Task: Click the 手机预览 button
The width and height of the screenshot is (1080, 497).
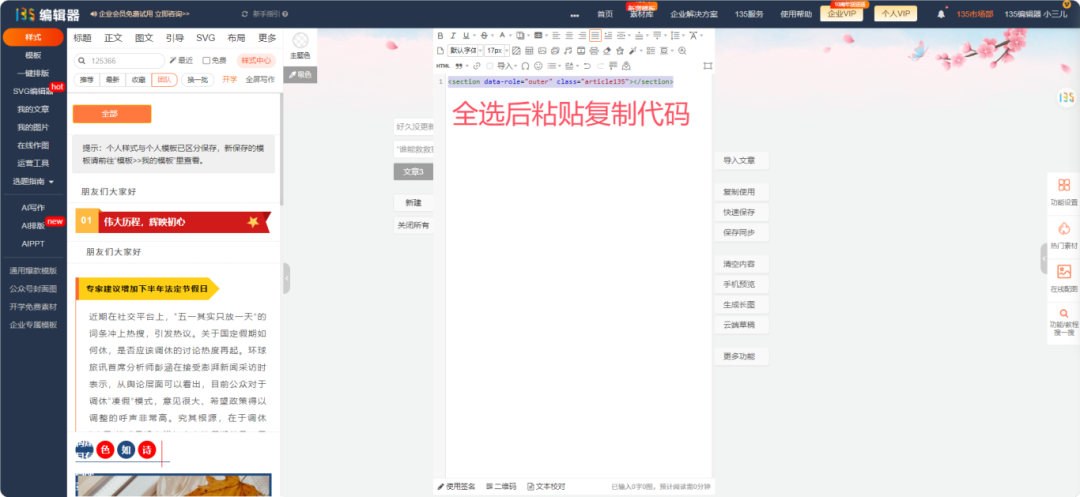Action: coord(741,284)
